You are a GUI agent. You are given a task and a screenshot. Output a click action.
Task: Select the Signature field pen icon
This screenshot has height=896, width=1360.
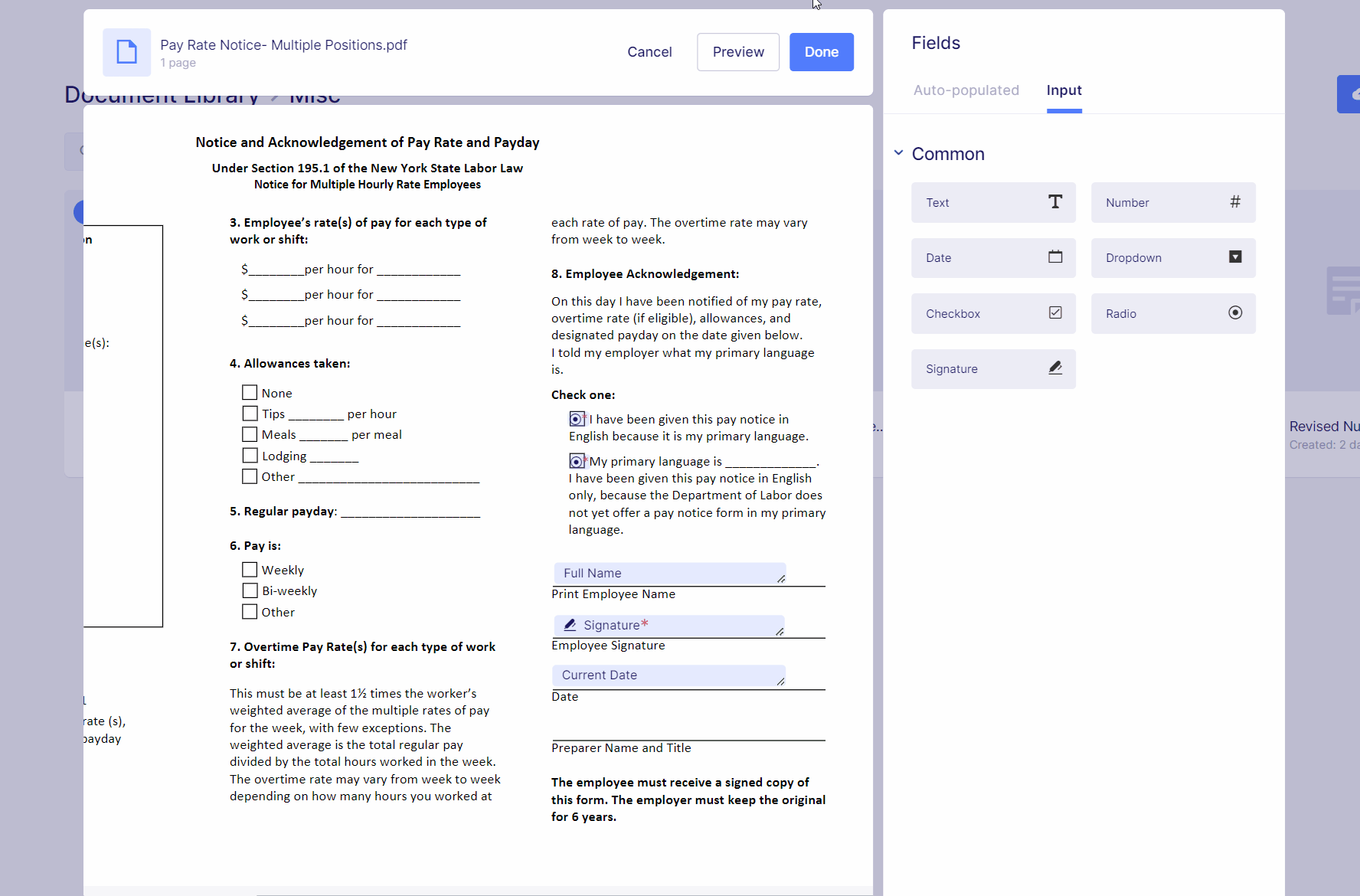(x=1055, y=368)
